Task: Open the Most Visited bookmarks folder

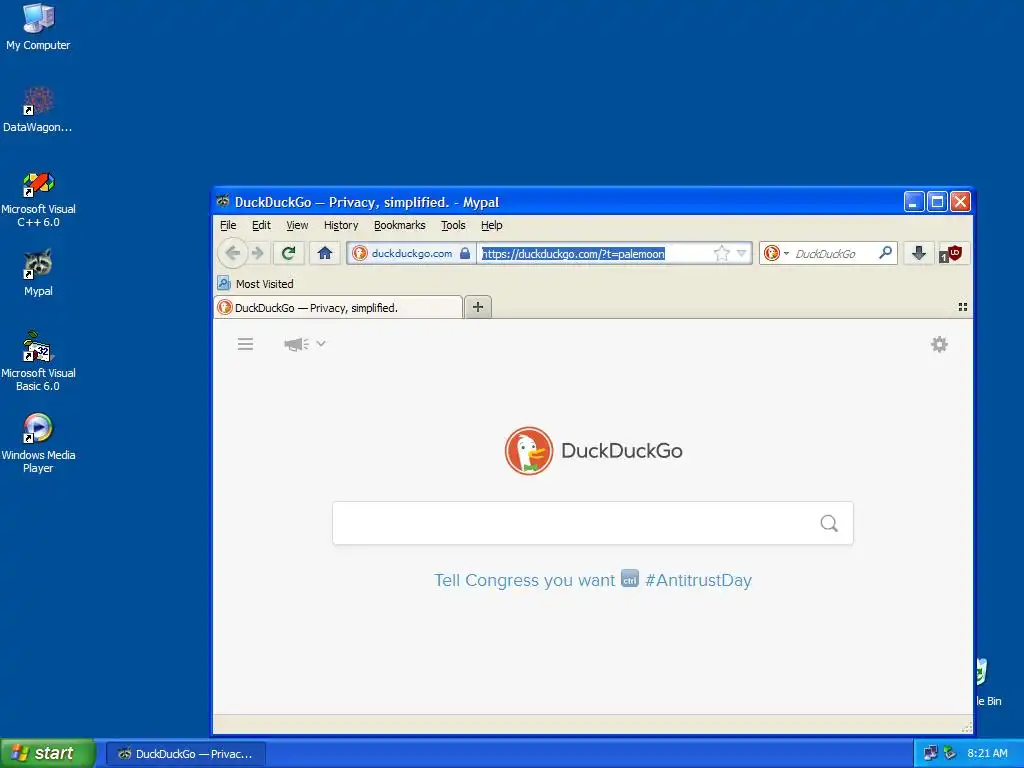Action: pos(256,283)
